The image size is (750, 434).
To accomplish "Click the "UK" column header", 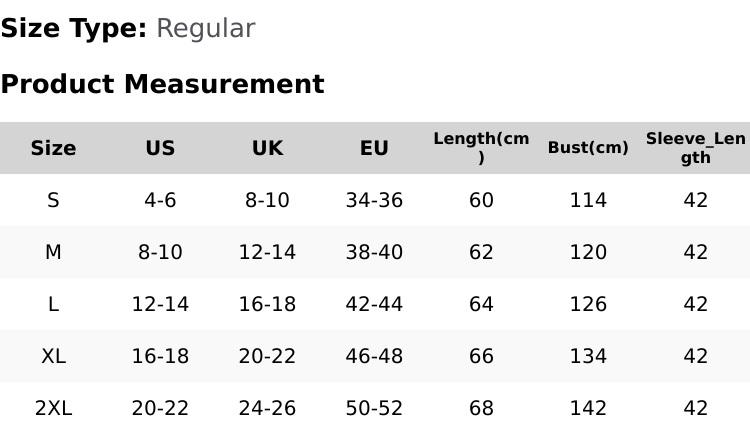I will 267,148.
